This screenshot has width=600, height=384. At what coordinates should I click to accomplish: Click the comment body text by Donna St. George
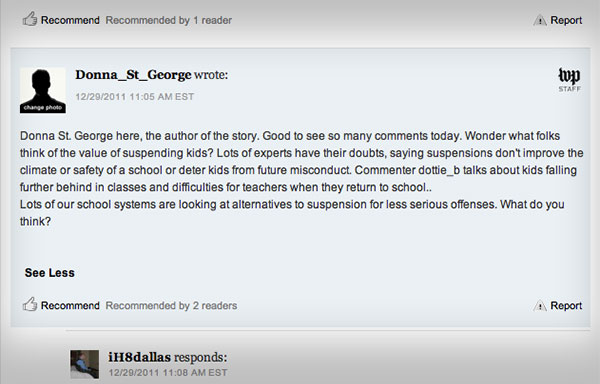[302, 179]
